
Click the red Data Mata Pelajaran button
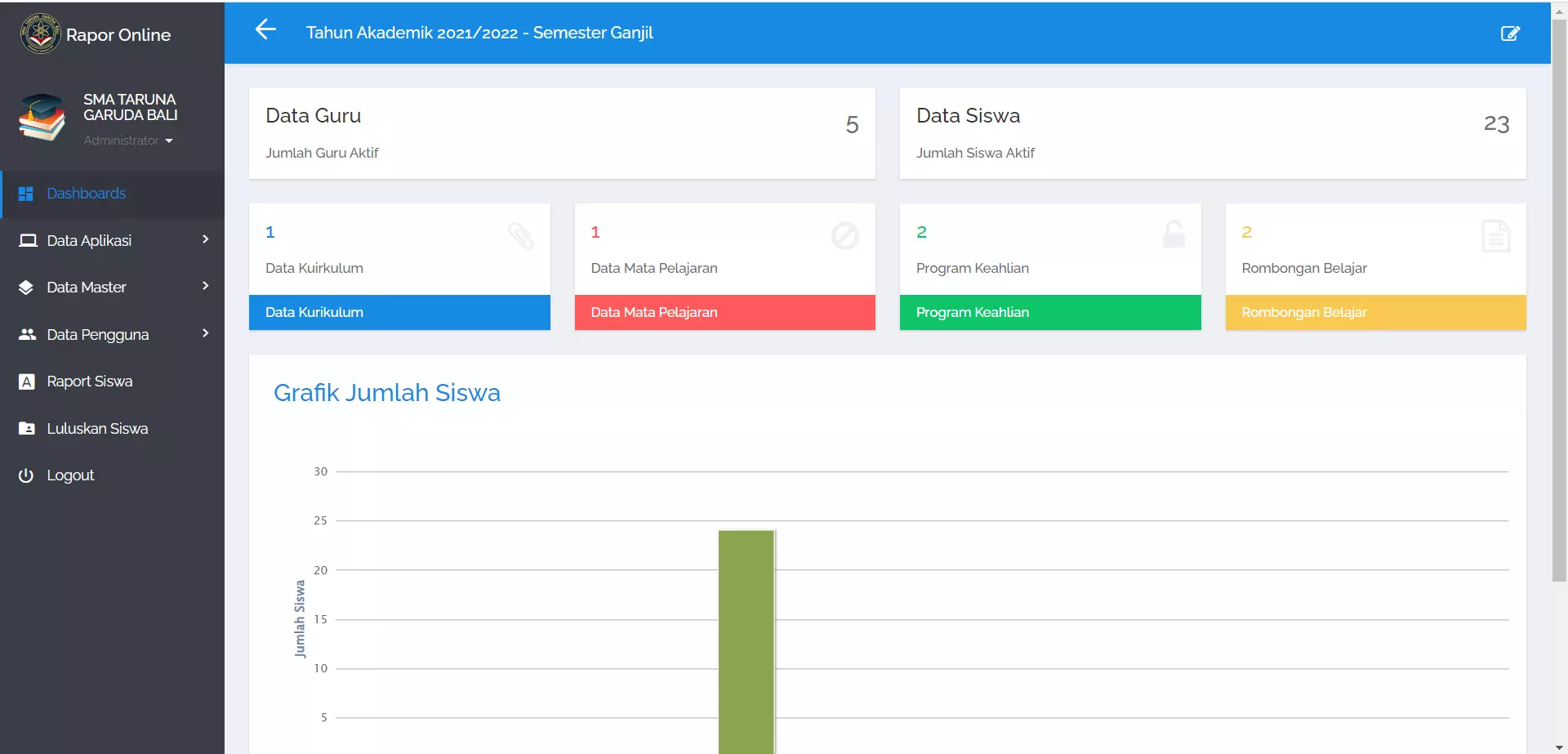pos(724,312)
